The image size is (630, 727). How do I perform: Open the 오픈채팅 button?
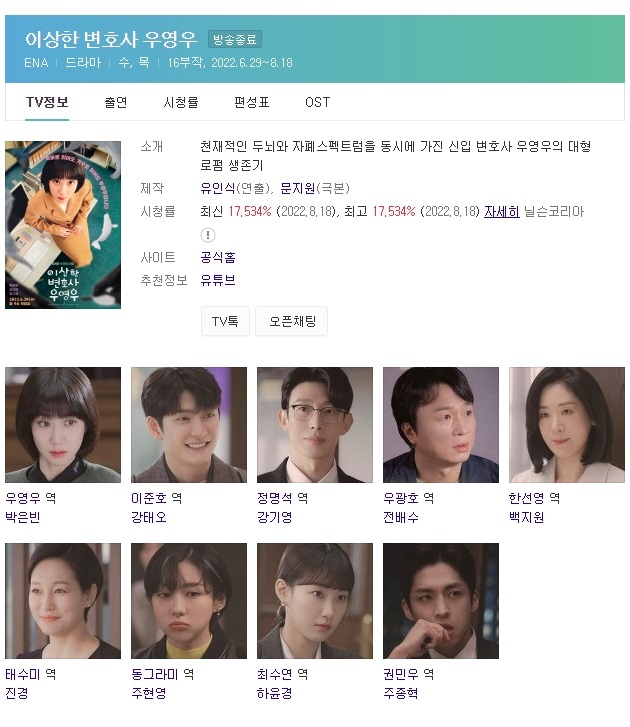click(292, 321)
